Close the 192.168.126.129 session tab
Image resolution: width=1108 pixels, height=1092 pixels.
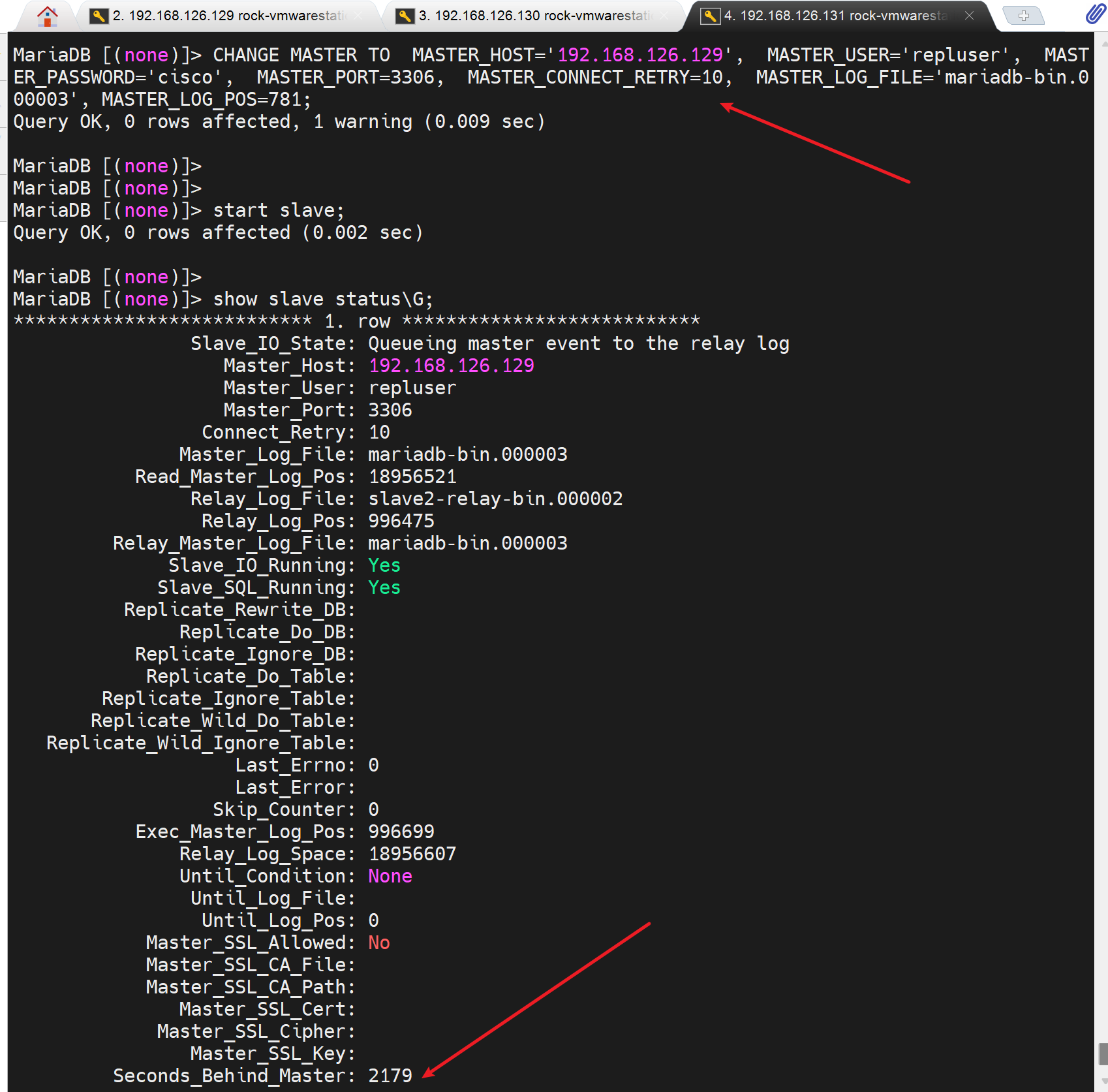point(358,16)
